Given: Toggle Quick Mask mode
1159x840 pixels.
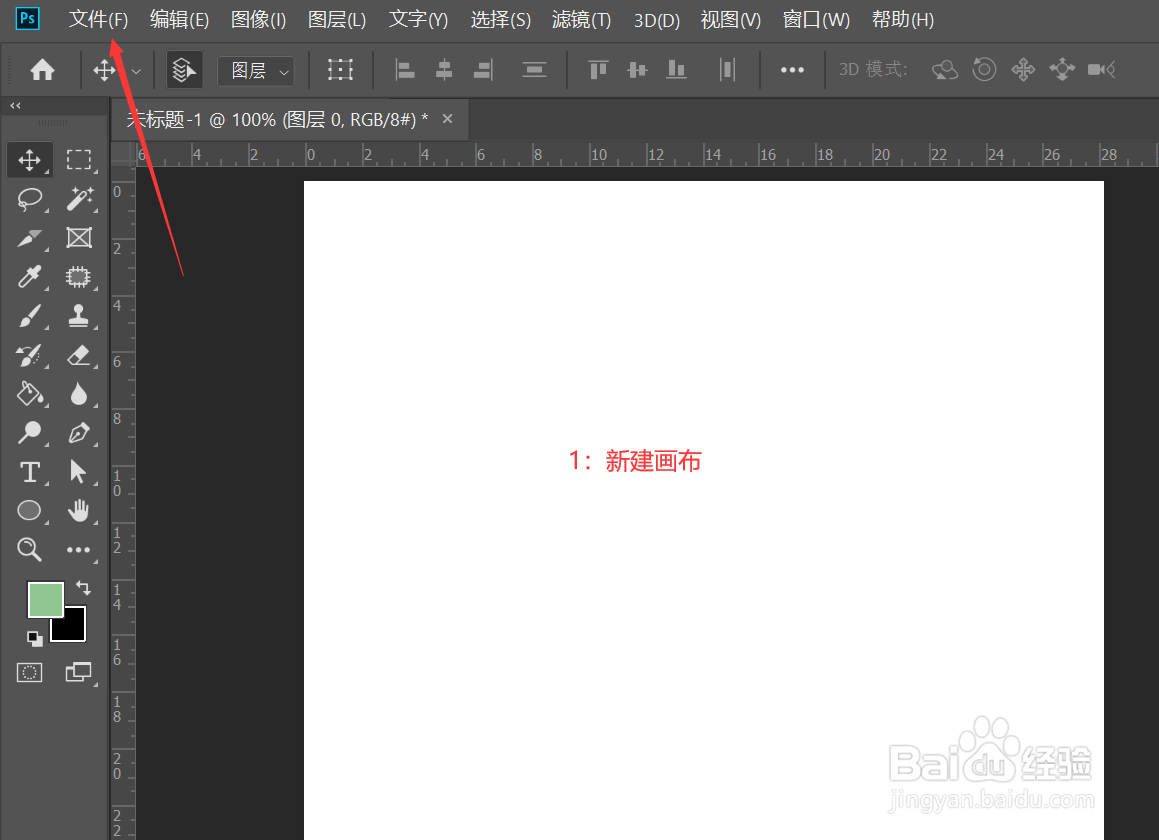Looking at the screenshot, I should [30, 673].
